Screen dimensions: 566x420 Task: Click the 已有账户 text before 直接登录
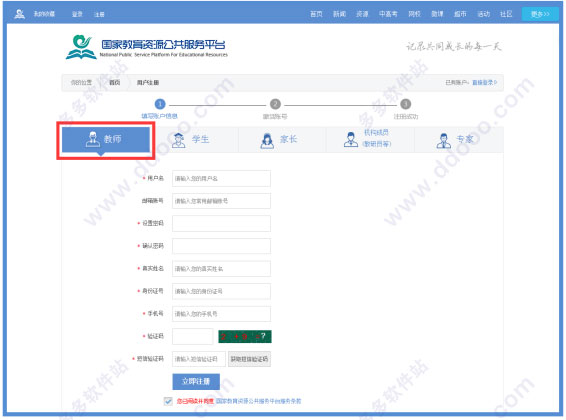pos(457,83)
